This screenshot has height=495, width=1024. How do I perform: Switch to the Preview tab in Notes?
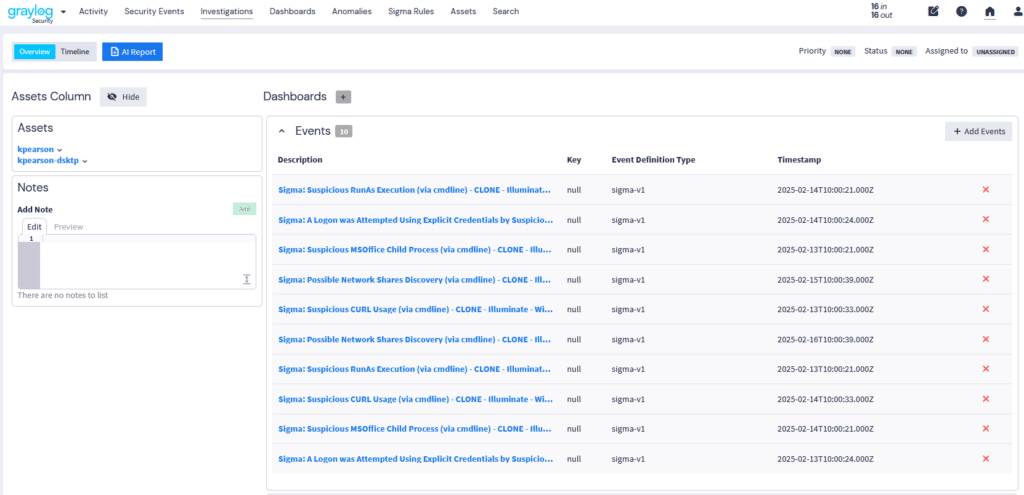click(68, 227)
